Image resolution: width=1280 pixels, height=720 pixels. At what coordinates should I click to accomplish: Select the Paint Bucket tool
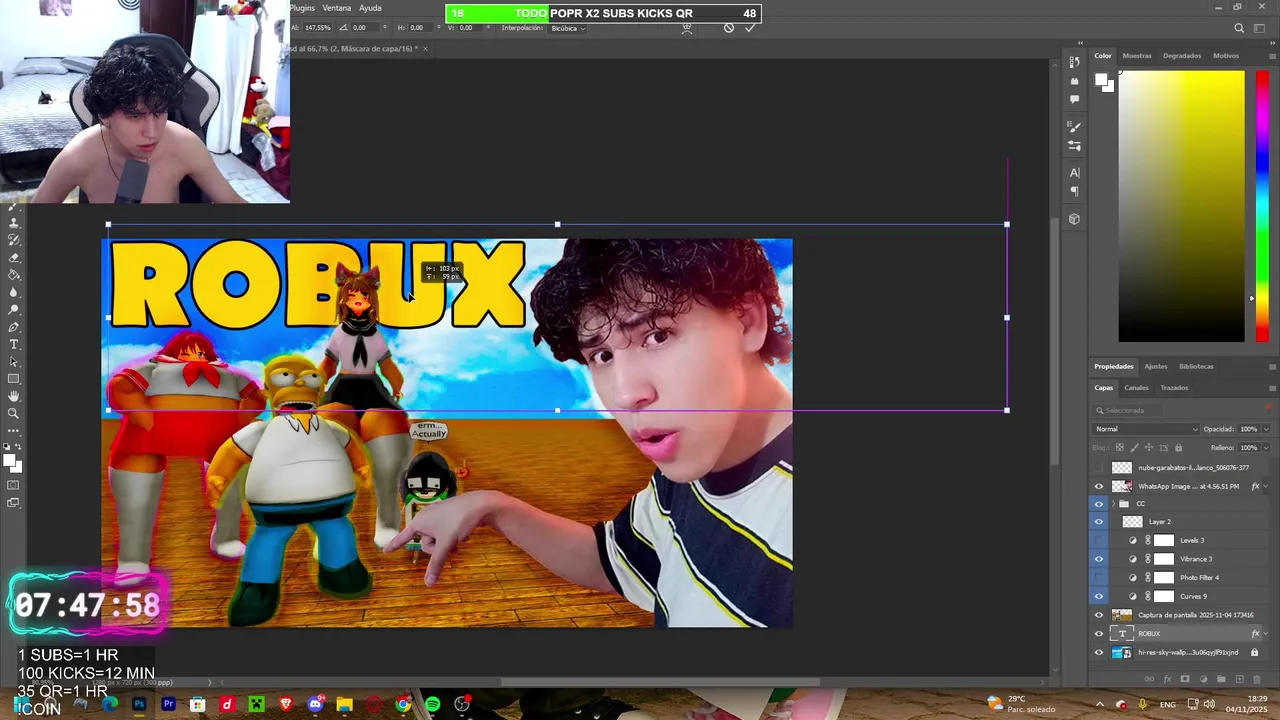pyautogui.click(x=14, y=273)
